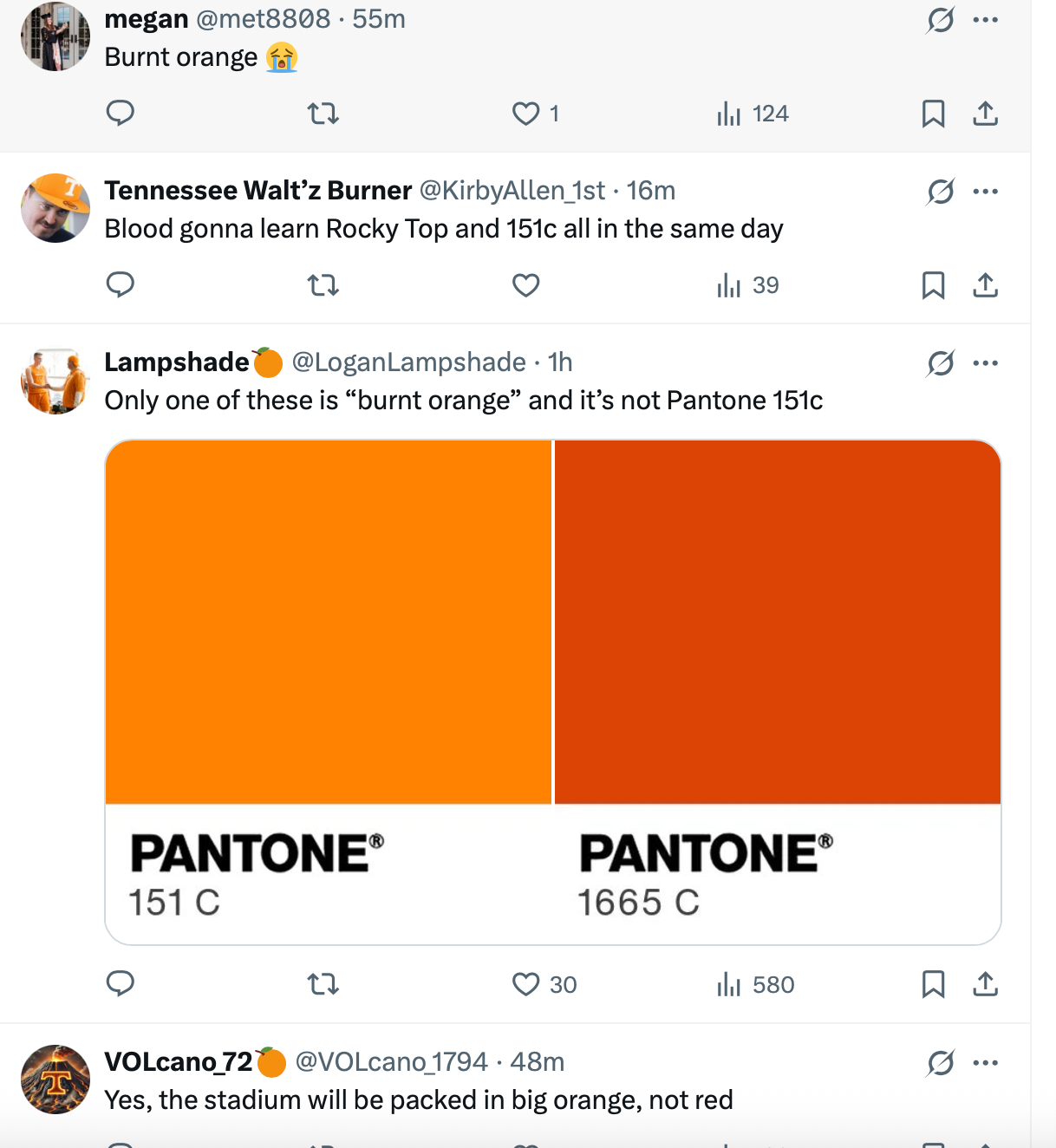Open more options on VOLcano_72's post
The height and width of the screenshot is (1148, 1056).
coord(986,1063)
